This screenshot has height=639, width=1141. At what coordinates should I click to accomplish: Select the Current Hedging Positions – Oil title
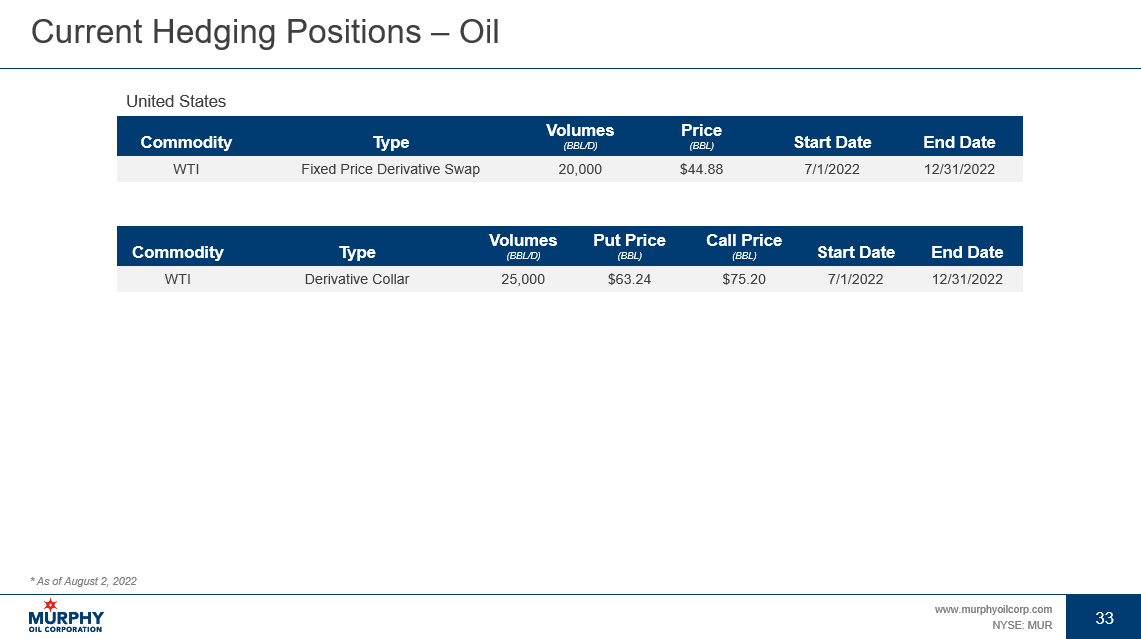[265, 32]
